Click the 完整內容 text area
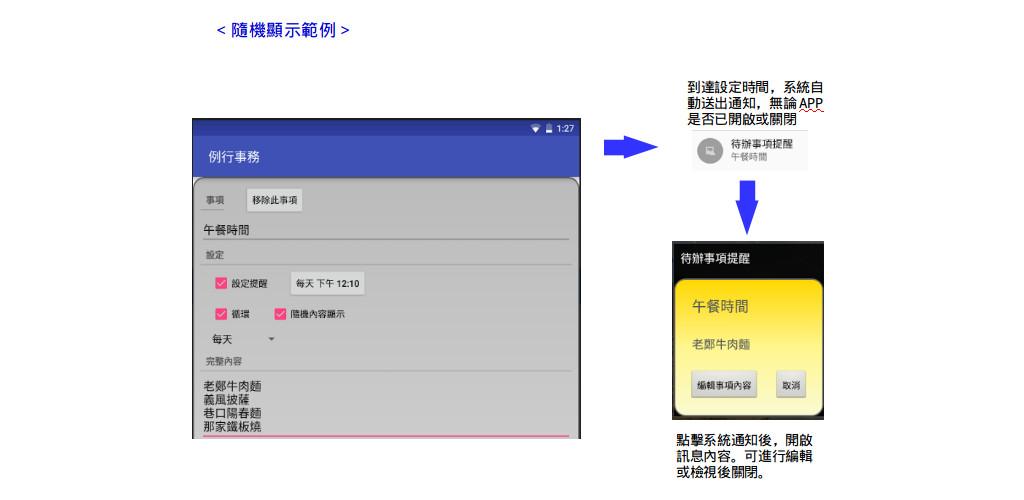1024x500 pixels. [x=385, y=406]
